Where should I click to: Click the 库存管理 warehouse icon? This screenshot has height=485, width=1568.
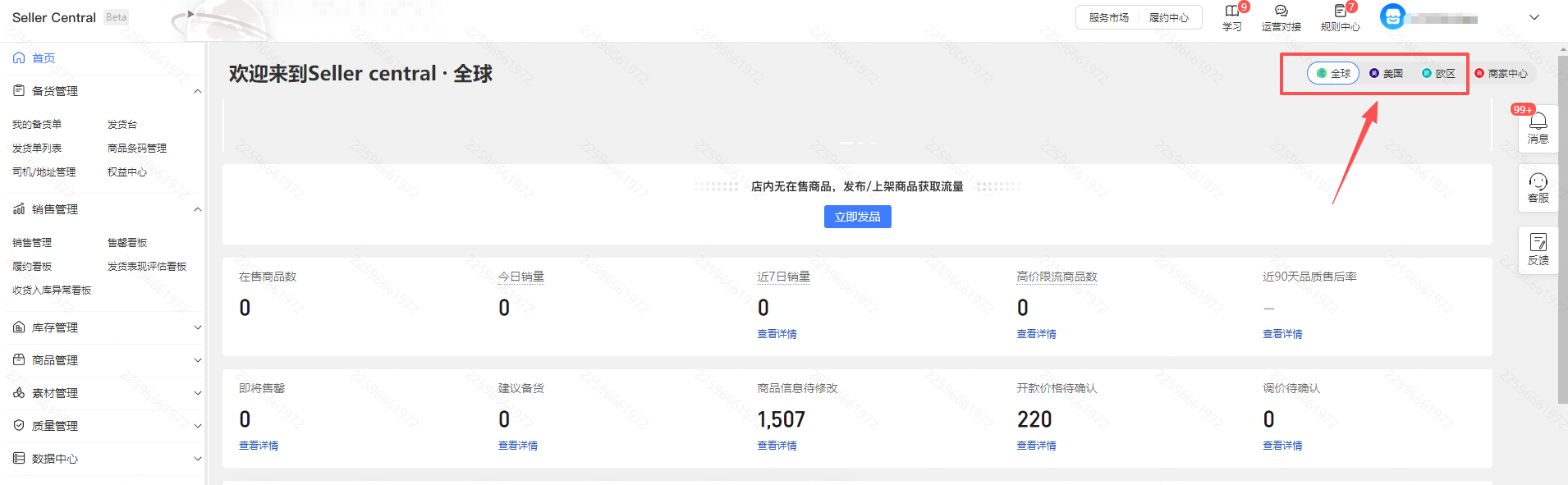tap(19, 327)
